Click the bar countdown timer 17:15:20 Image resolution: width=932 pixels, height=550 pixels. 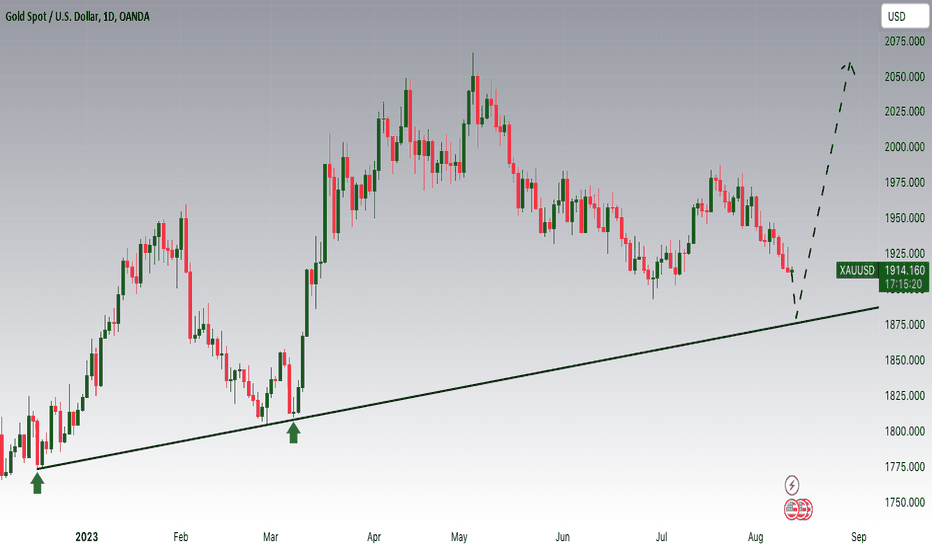click(903, 285)
